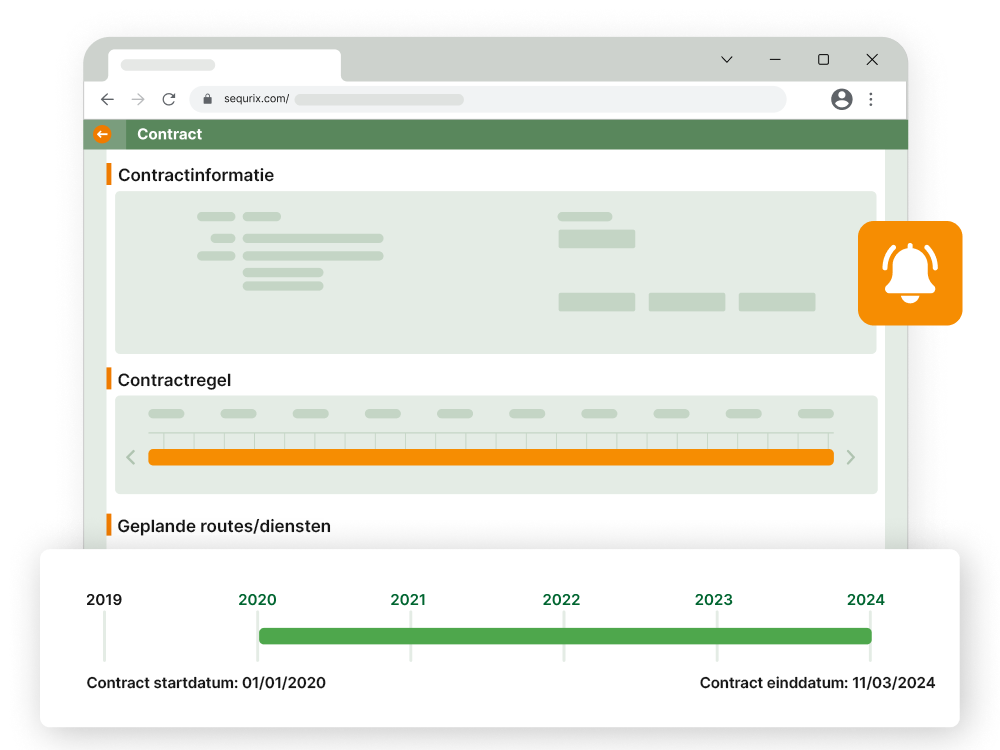The height and width of the screenshot is (750, 1000).
Task: Click the Contract header title
Action: (169, 134)
